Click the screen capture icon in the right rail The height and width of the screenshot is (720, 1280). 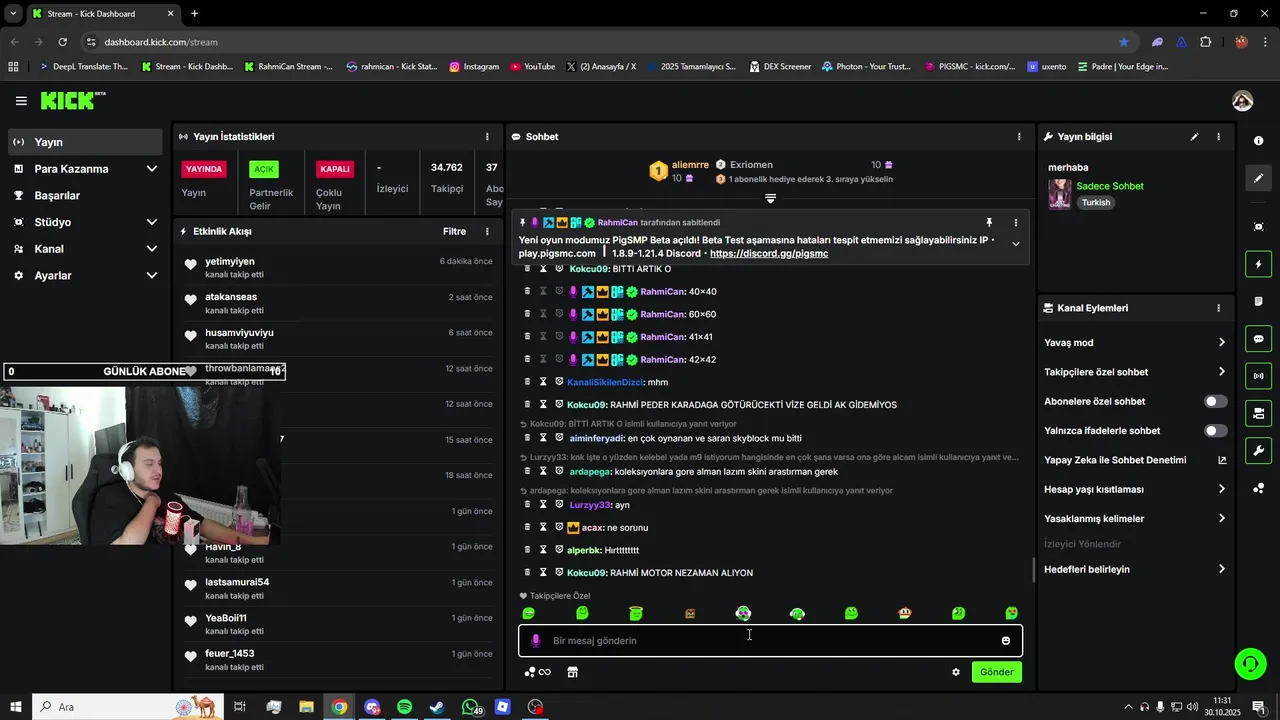(1258, 227)
